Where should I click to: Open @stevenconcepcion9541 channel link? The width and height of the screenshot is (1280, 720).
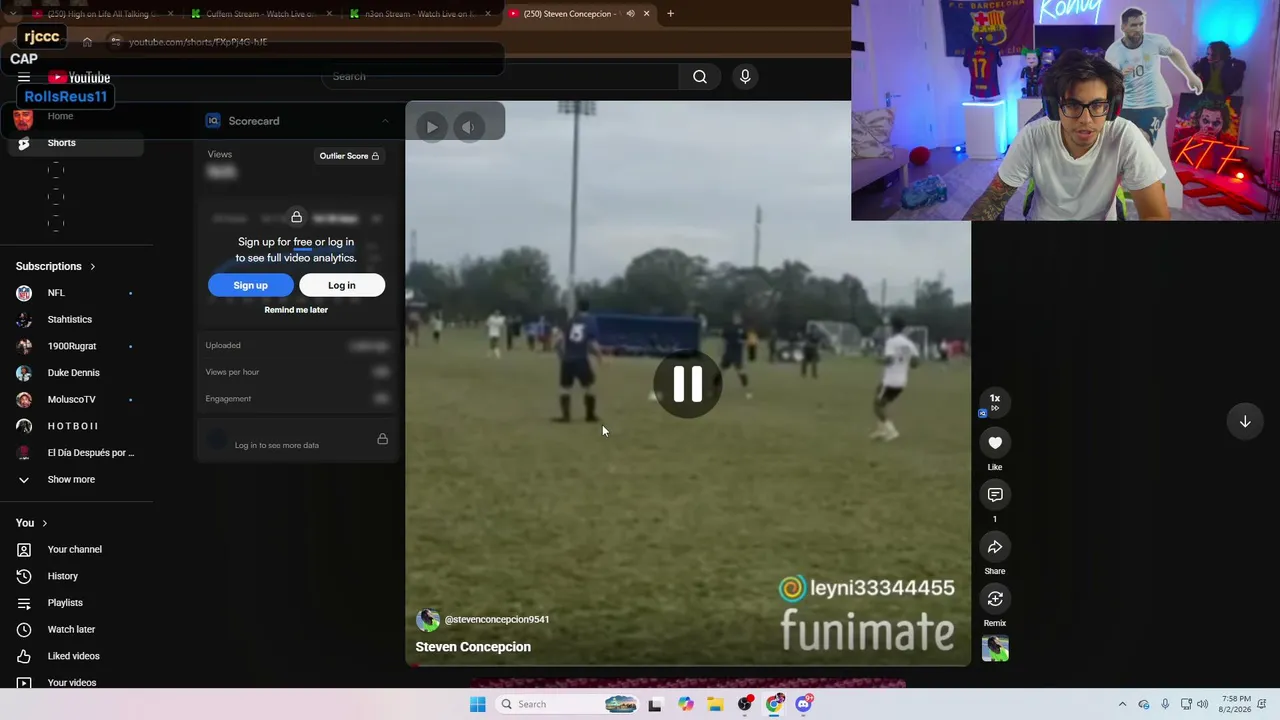[497, 620]
